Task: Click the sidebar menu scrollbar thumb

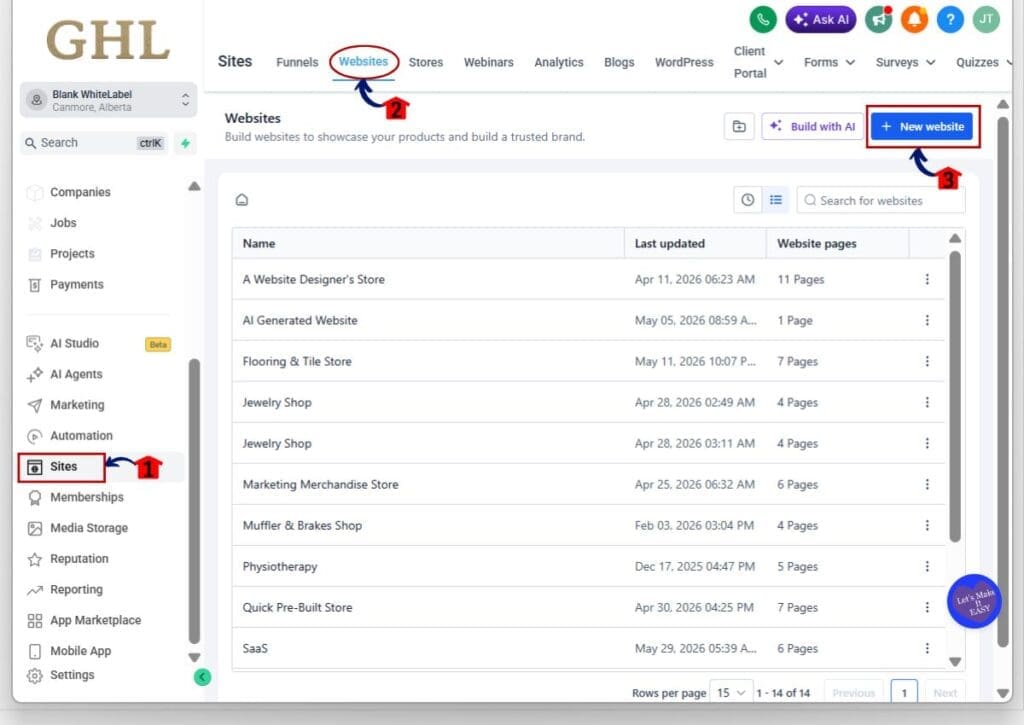Action: pyautogui.click(x=194, y=502)
